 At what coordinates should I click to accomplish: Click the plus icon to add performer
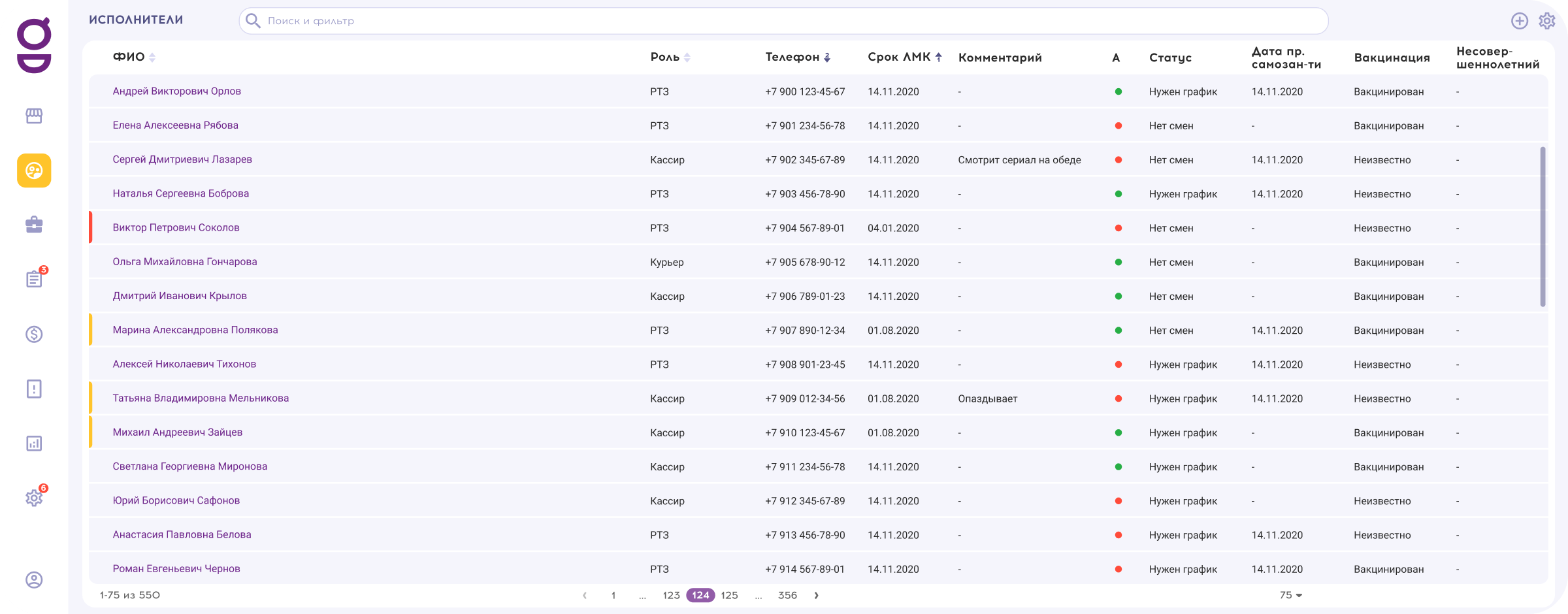coord(1520,21)
